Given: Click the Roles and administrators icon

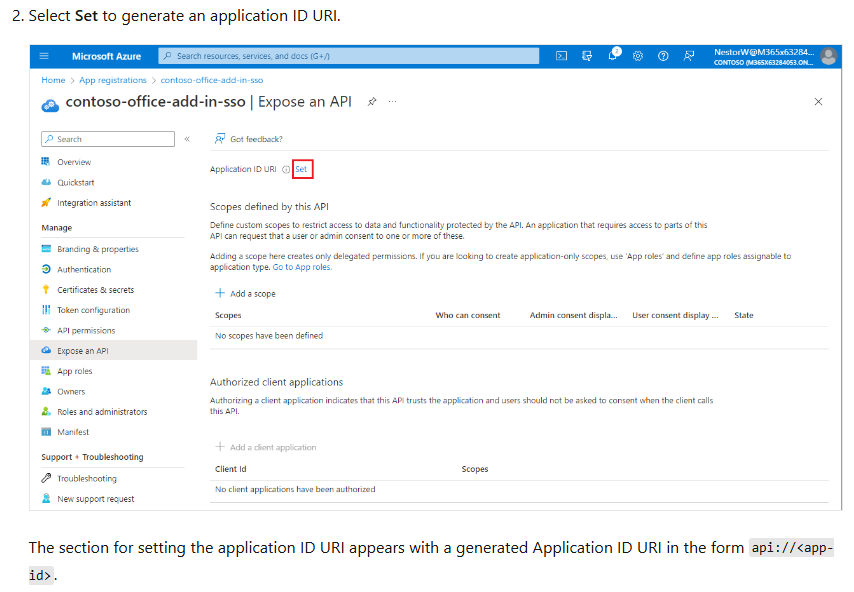Looking at the screenshot, I should 46,411.
